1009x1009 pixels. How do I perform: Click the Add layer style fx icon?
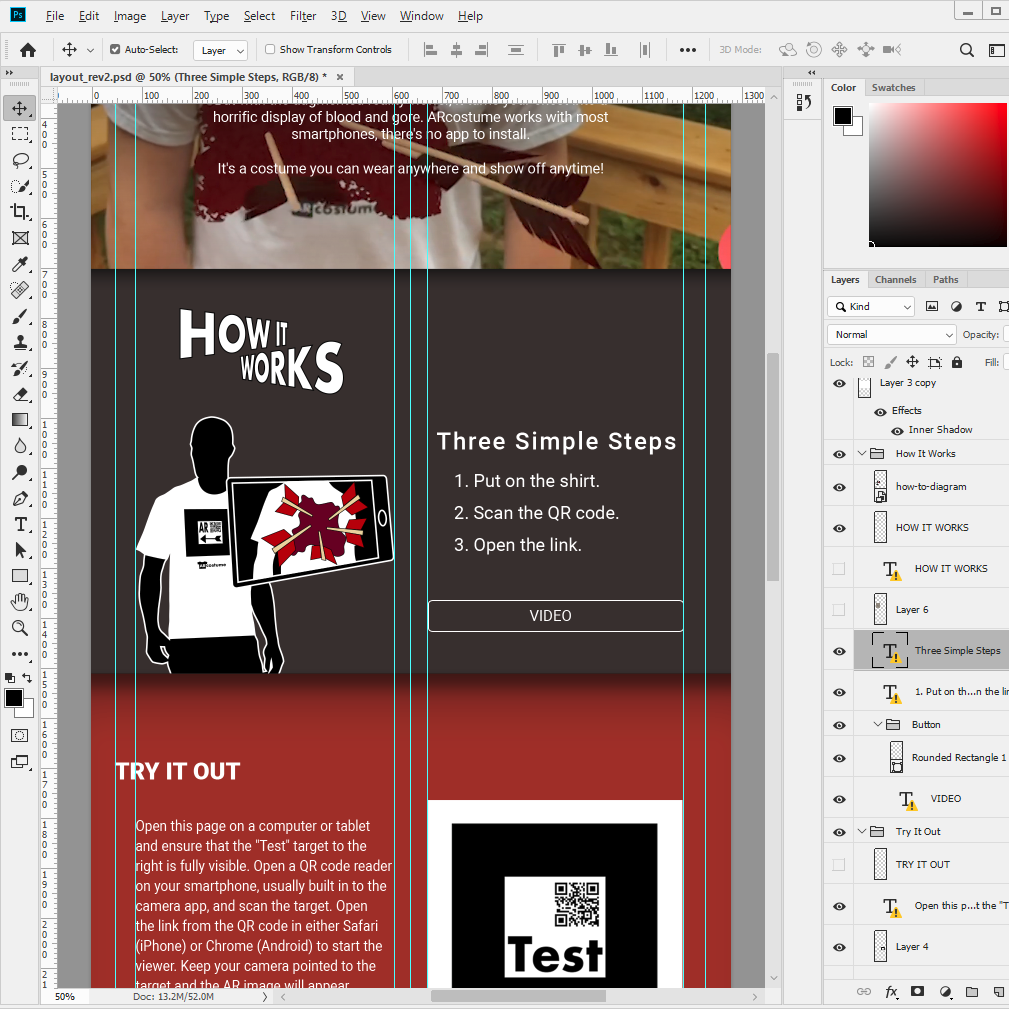tap(891, 992)
